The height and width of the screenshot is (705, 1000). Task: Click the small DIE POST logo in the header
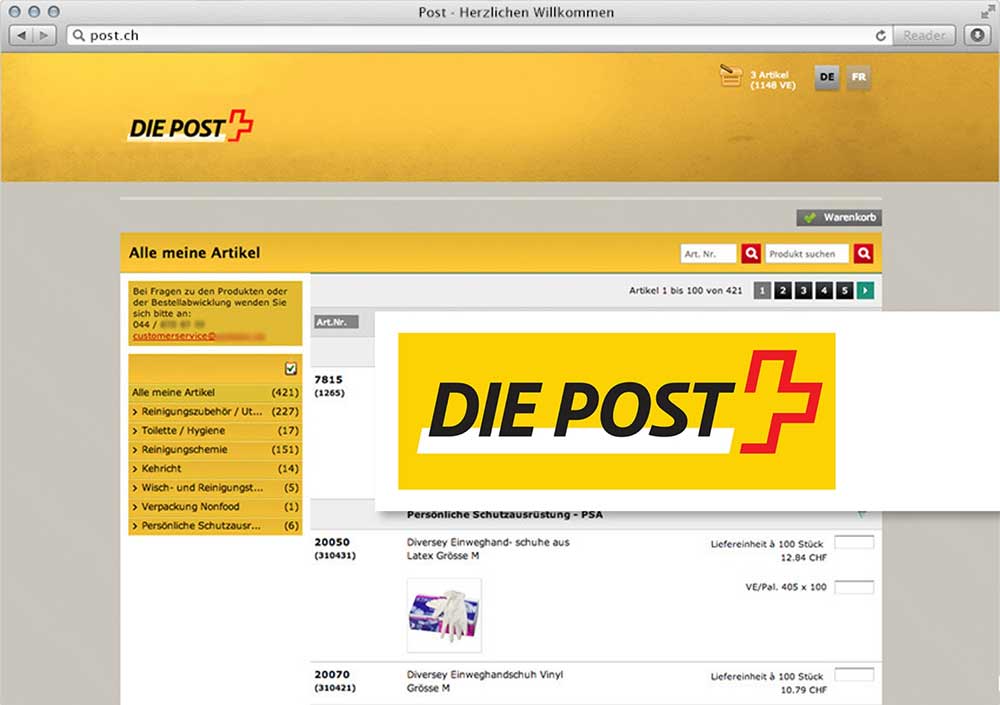click(x=191, y=126)
